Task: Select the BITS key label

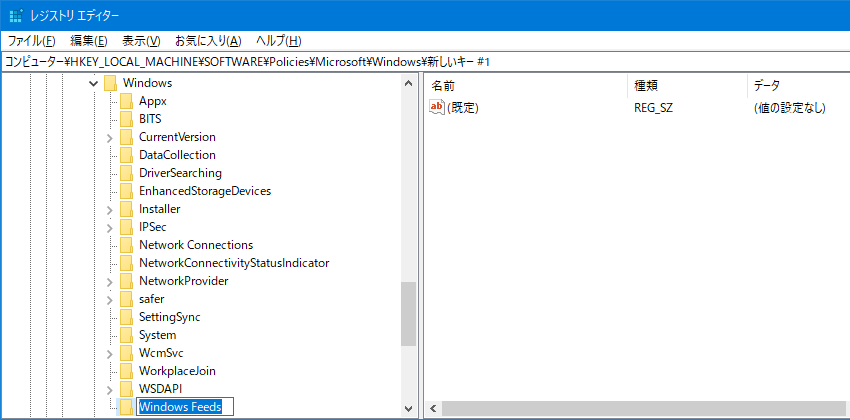Action: pyautogui.click(x=150, y=119)
